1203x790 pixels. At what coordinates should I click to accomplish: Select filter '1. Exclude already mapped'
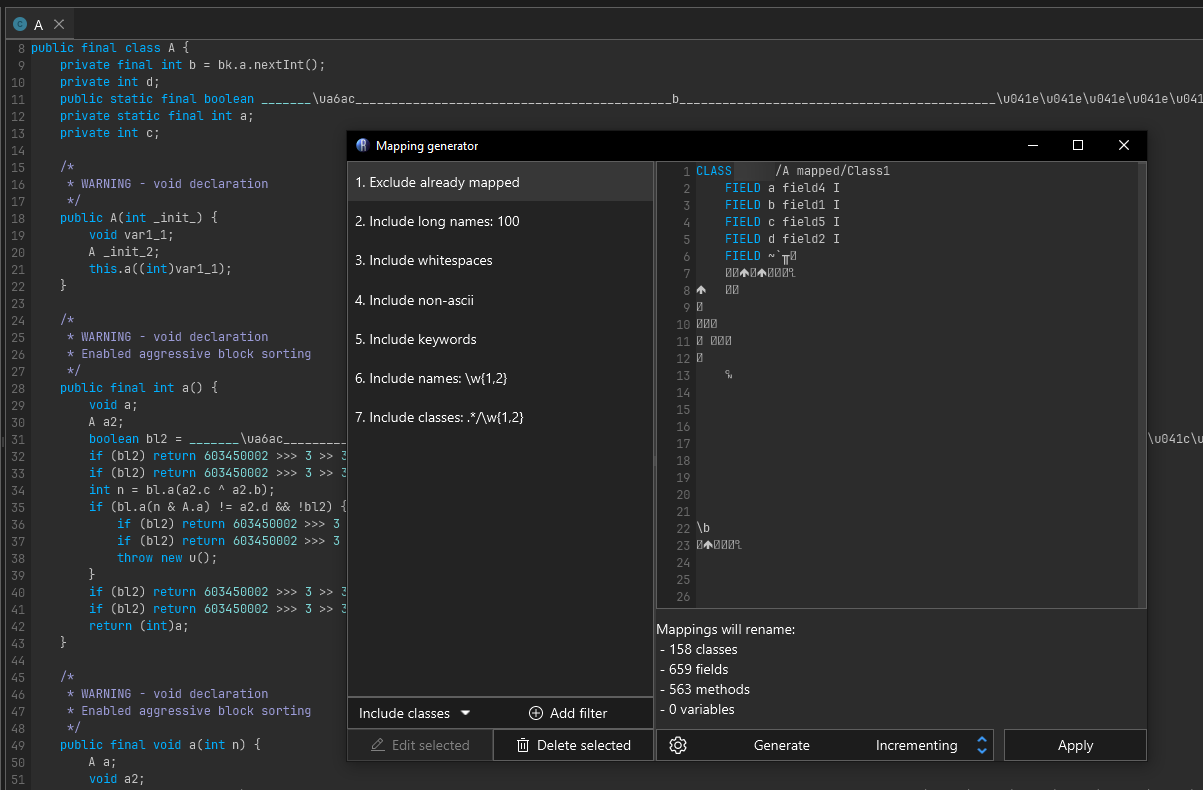pos(500,182)
